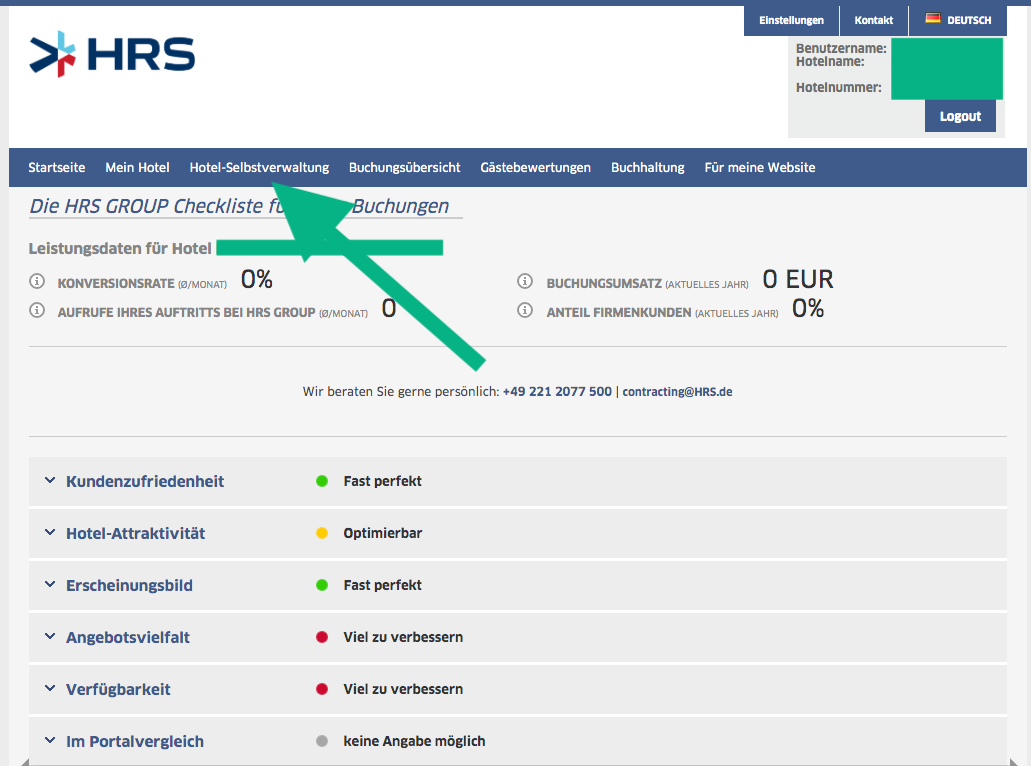Screen dimensions: 1031x766
Task: Open the Mein Hotel menu
Action: pyautogui.click(x=137, y=168)
